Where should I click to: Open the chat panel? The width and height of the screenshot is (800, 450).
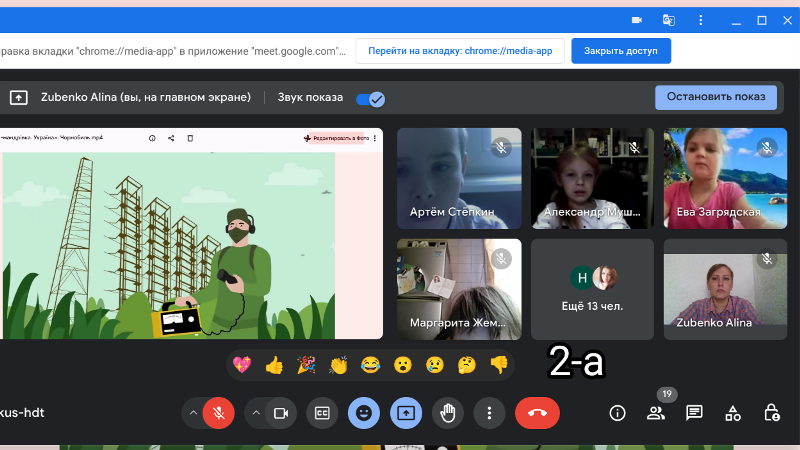[694, 413]
